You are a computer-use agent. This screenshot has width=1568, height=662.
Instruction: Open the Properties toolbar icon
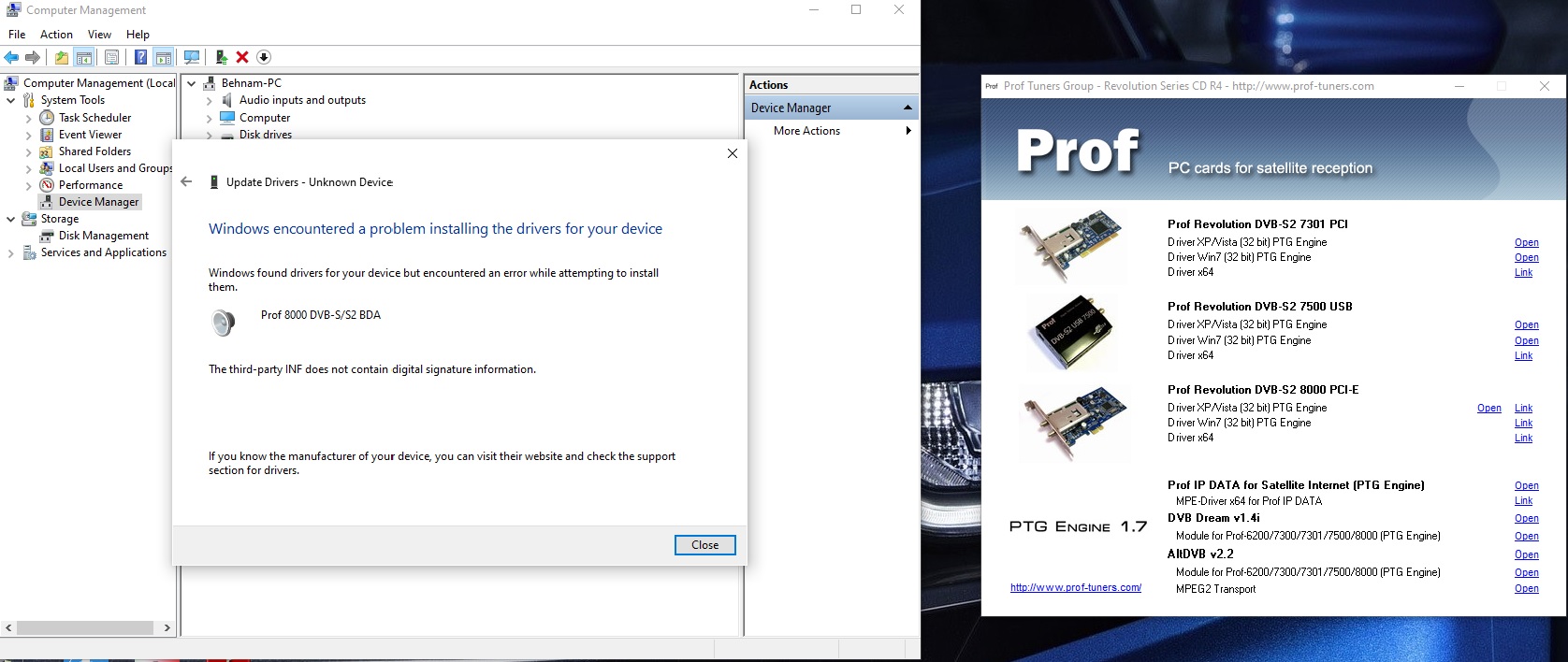point(112,58)
